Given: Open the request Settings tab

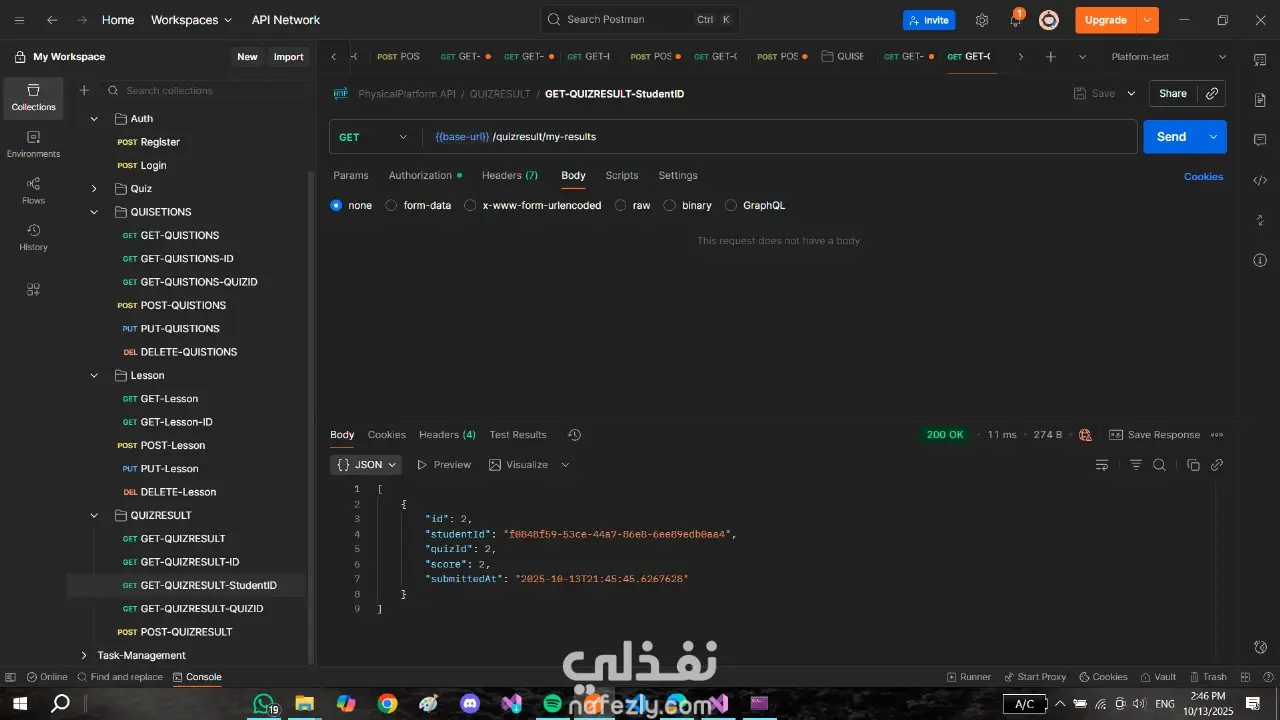Looking at the screenshot, I should tap(678, 175).
